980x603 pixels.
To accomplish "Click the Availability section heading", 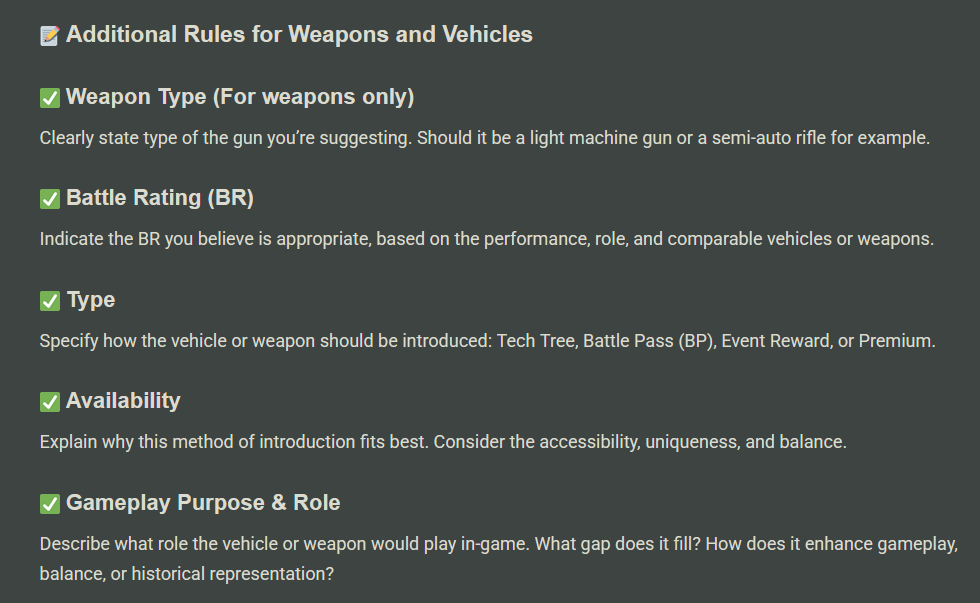I will 123,401.
